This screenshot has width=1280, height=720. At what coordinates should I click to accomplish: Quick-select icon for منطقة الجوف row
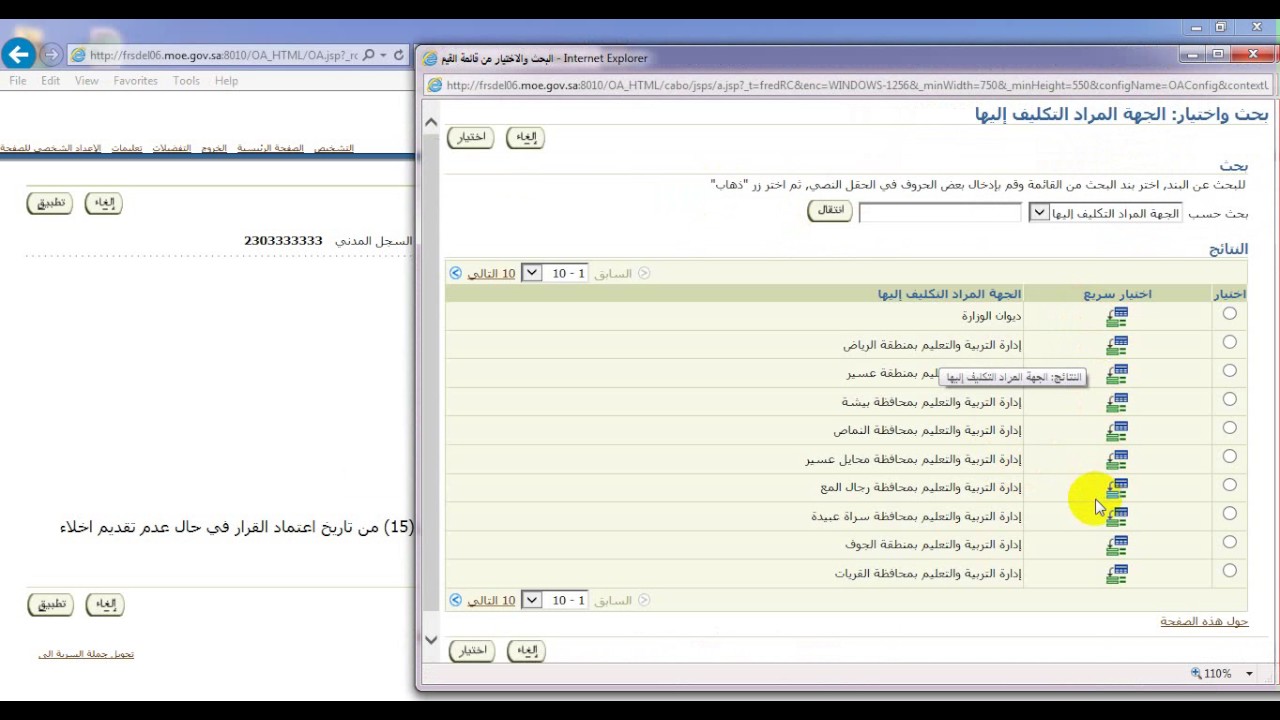(x=1117, y=546)
